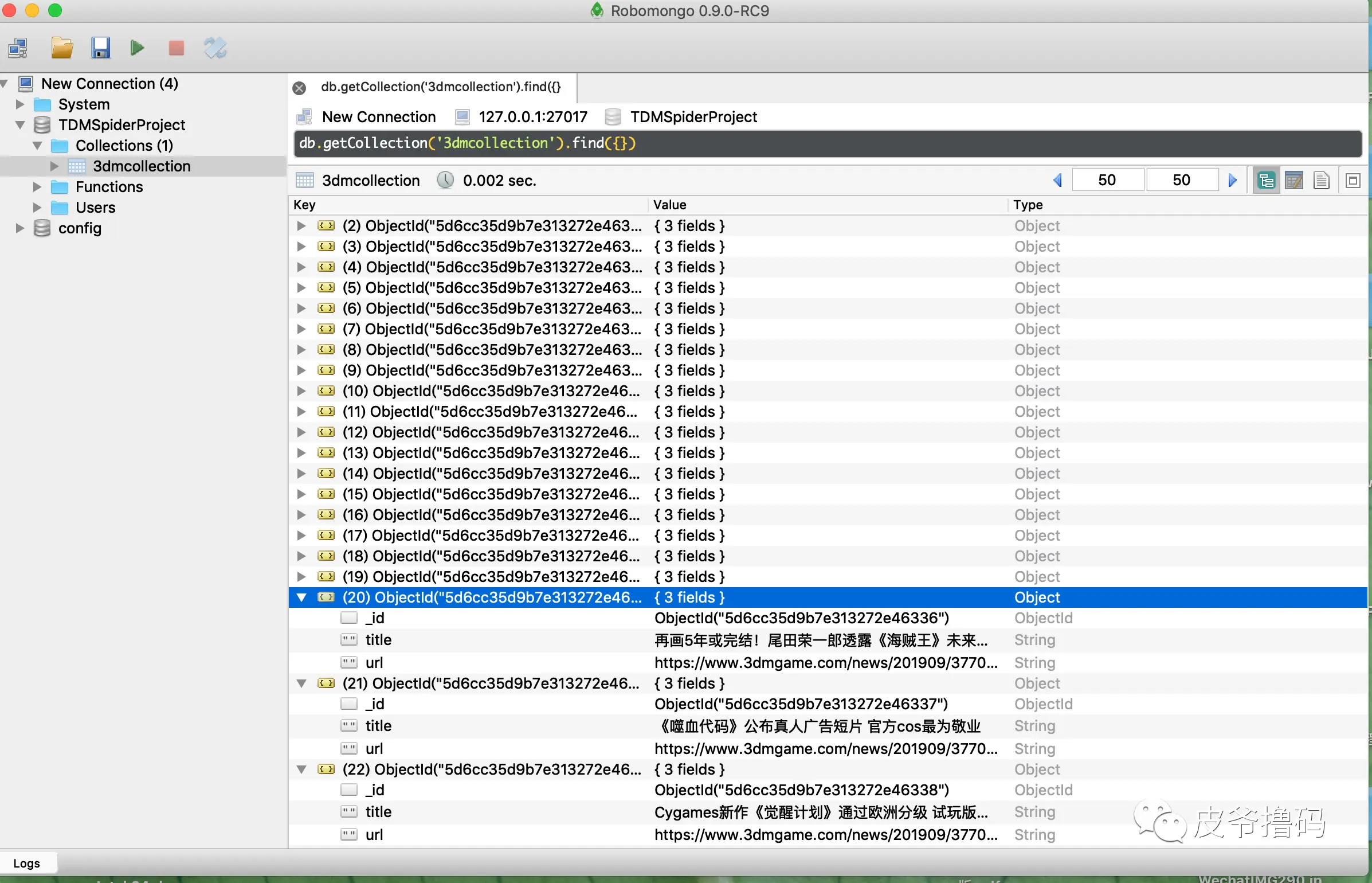The height and width of the screenshot is (883, 1372).
Task: Switch results to text view mode
Action: click(1321, 181)
